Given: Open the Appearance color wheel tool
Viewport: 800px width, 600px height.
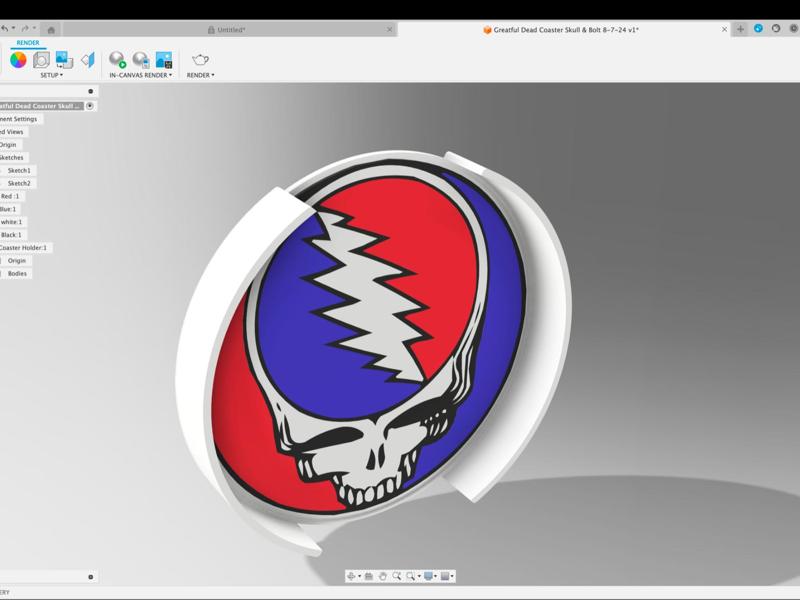Looking at the screenshot, I should 18,60.
